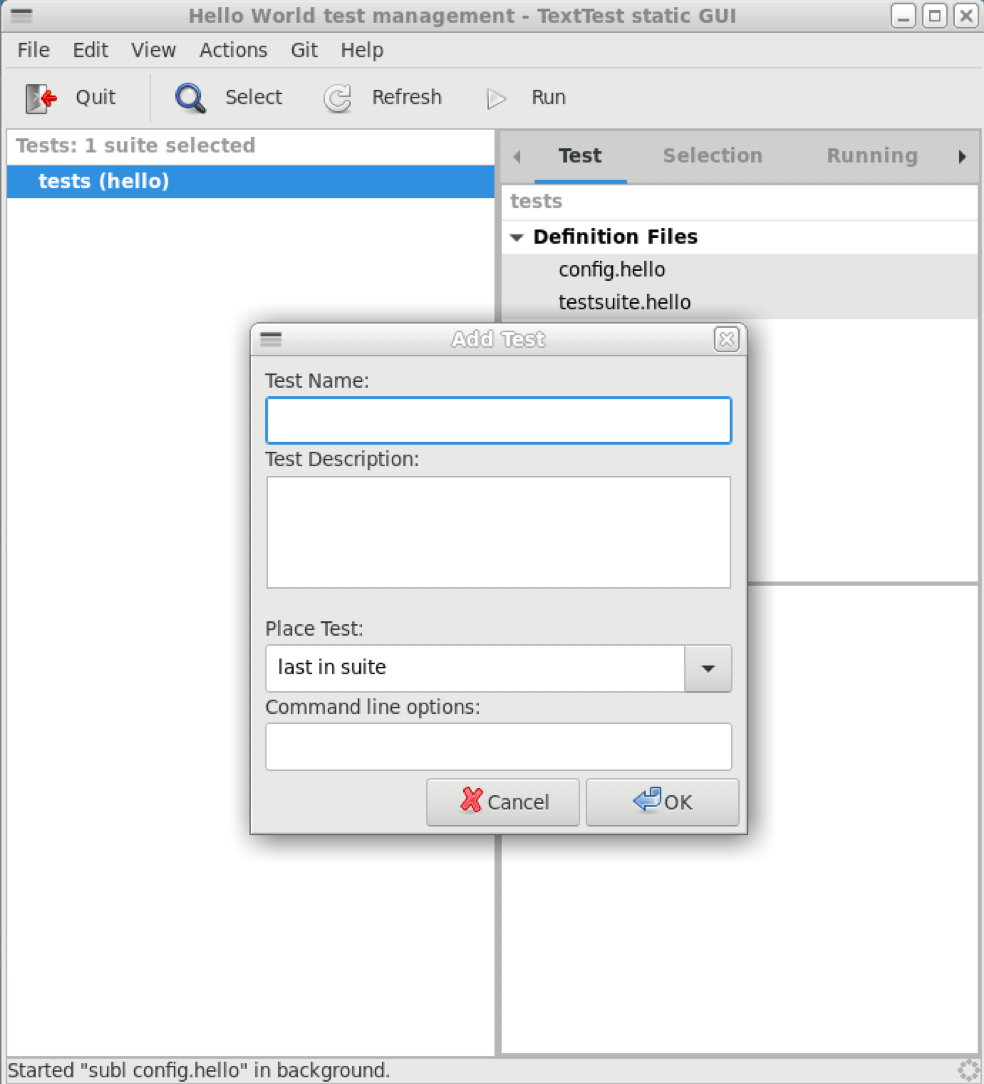Maximize the TextTest window
Screen dimensions: 984x1084
click(935, 15)
